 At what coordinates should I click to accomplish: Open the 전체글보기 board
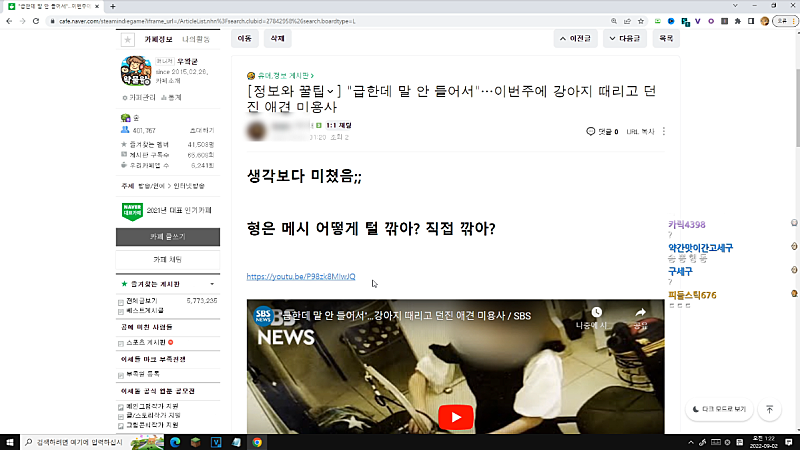(x=142, y=301)
